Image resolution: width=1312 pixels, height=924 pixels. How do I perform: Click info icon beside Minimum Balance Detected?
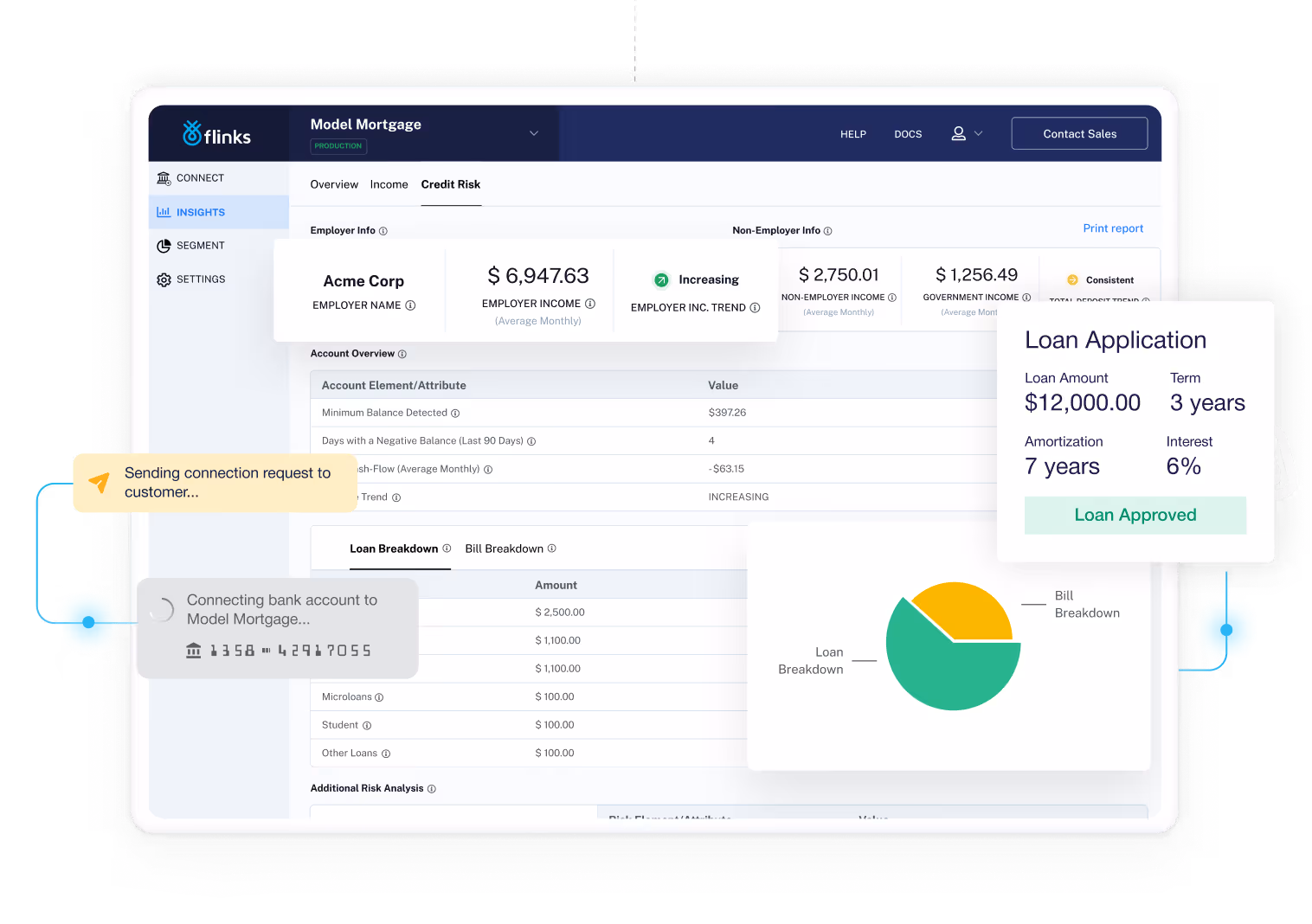click(455, 414)
